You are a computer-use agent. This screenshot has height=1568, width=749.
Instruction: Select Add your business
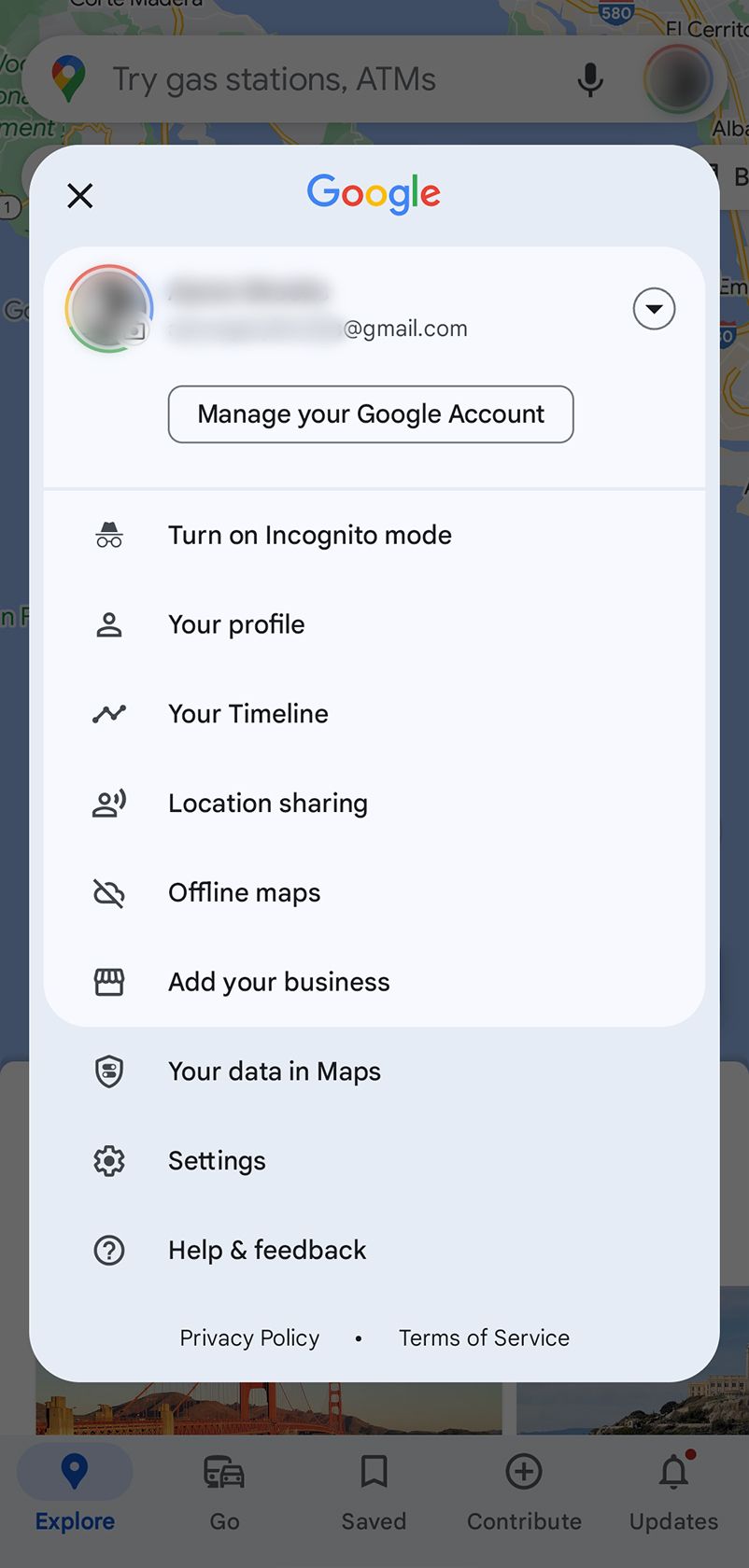click(x=278, y=981)
